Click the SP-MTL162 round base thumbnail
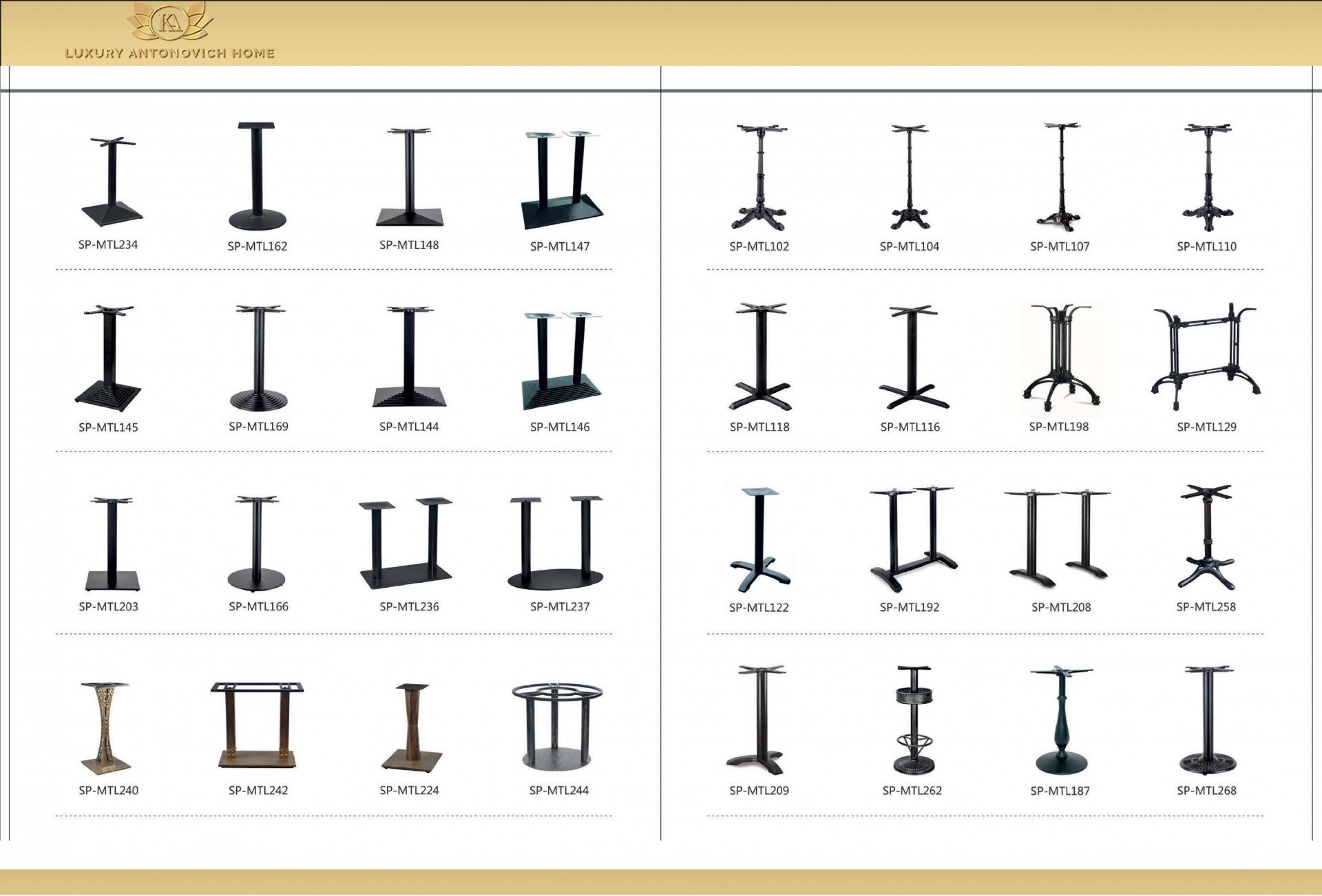Image resolution: width=1322 pixels, height=896 pixels. click(257, 177)
